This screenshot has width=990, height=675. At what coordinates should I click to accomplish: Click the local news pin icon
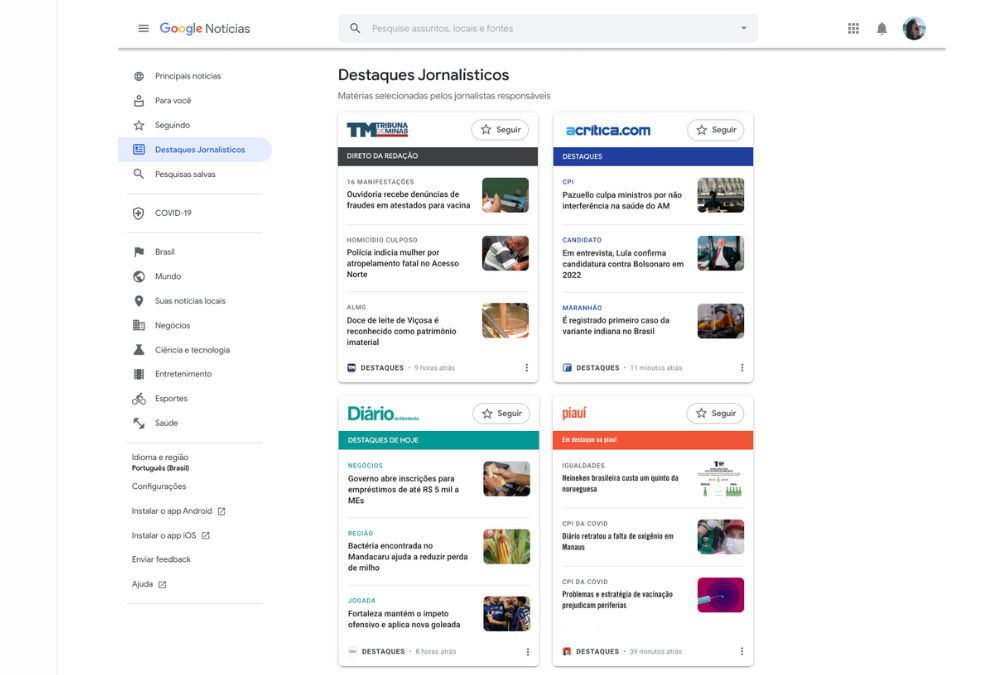click(139, 301)
